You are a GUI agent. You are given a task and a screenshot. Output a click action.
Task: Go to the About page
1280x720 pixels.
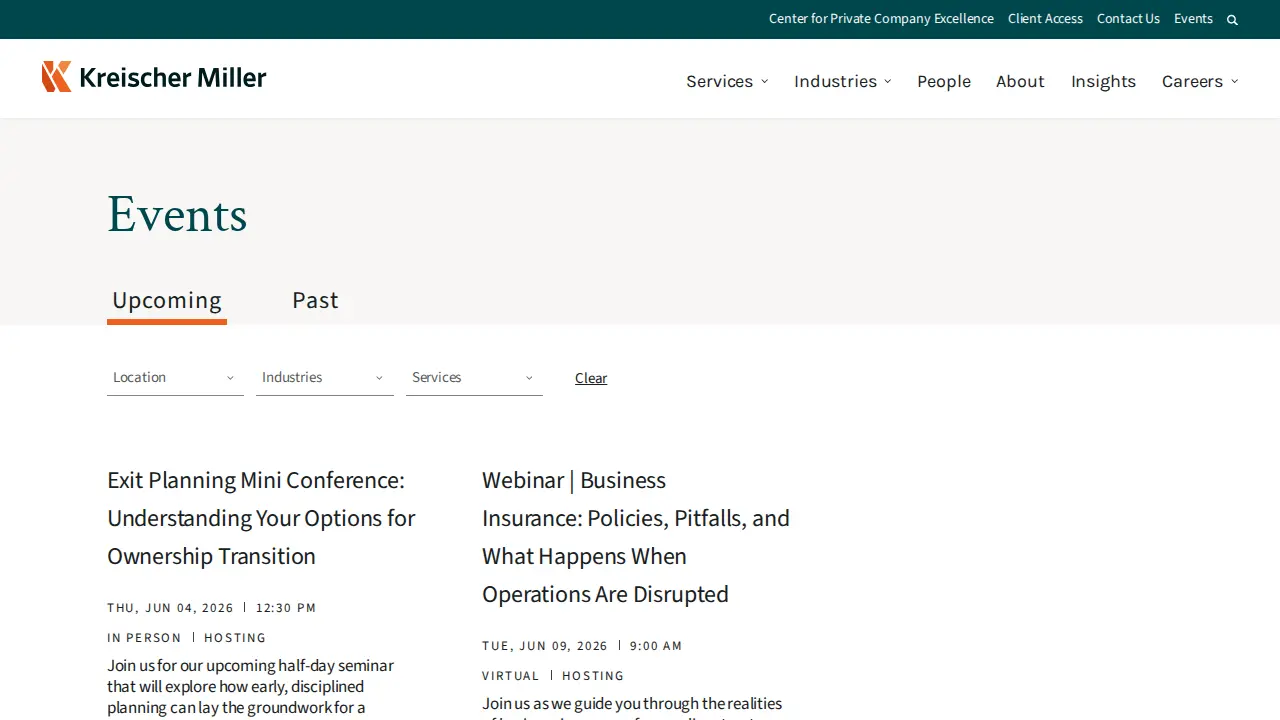(1020, 81)
